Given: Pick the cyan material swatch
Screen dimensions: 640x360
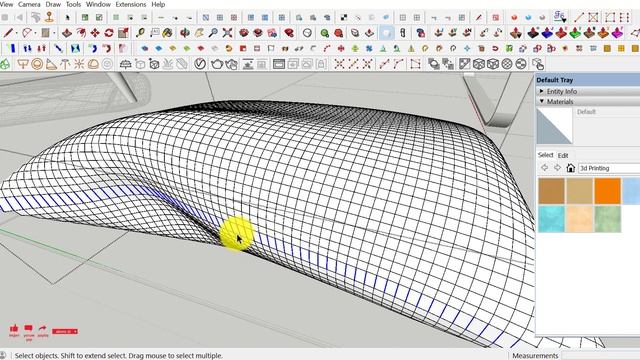Looking at the screenshot, I should click(551, 219).
